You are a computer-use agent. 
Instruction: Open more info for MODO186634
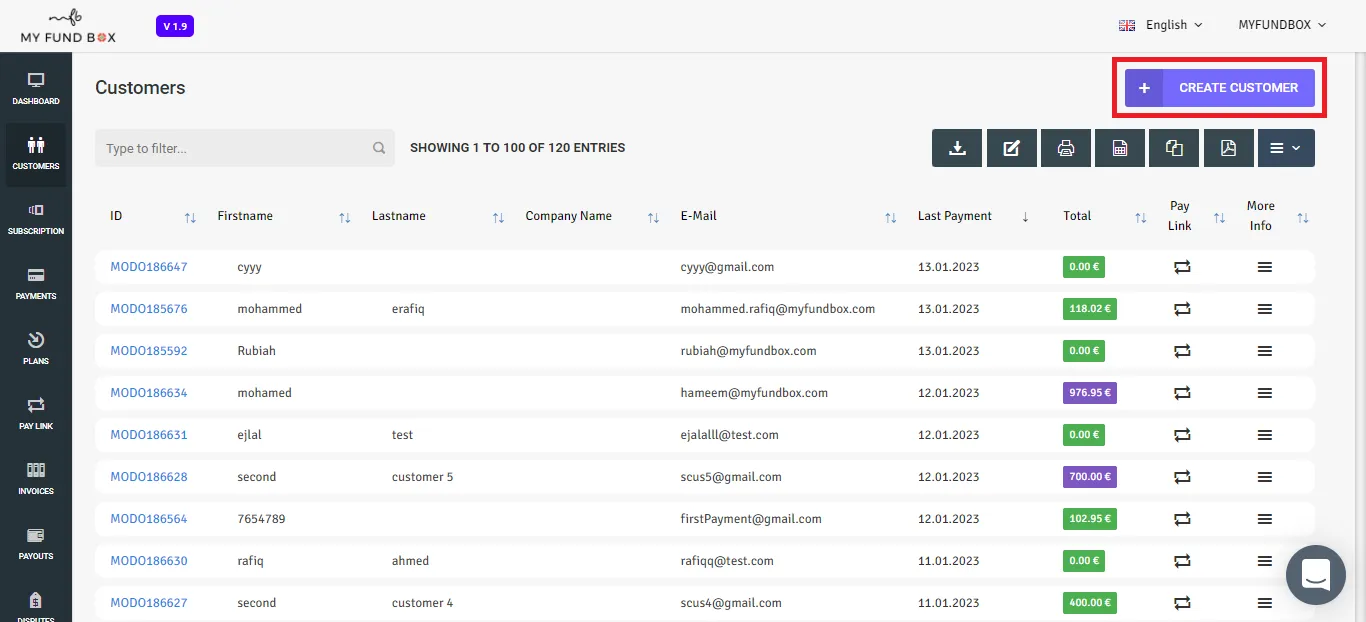1265,393
